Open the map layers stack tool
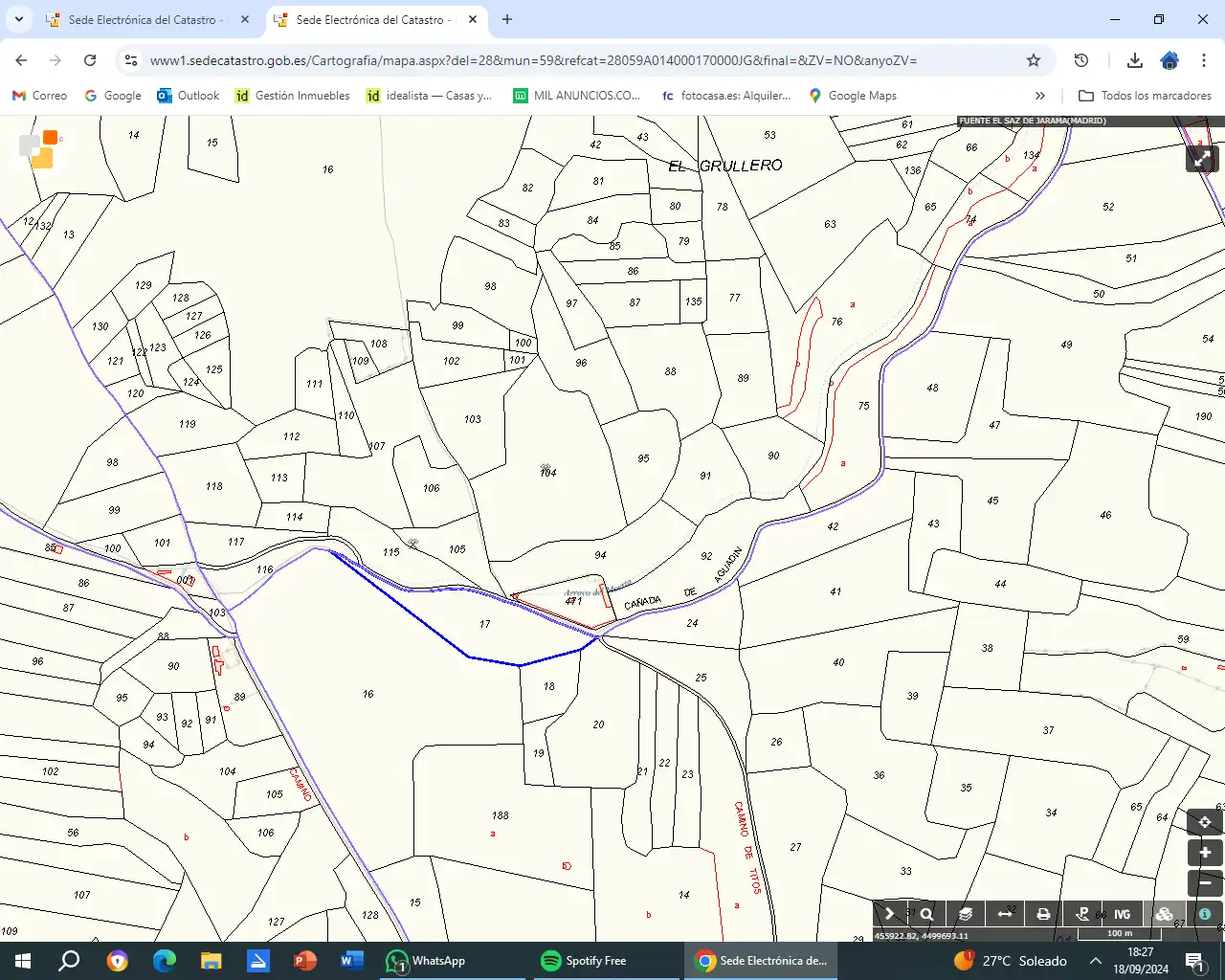1225x980 pixels. pyautogui.click(x=966, y=914)
